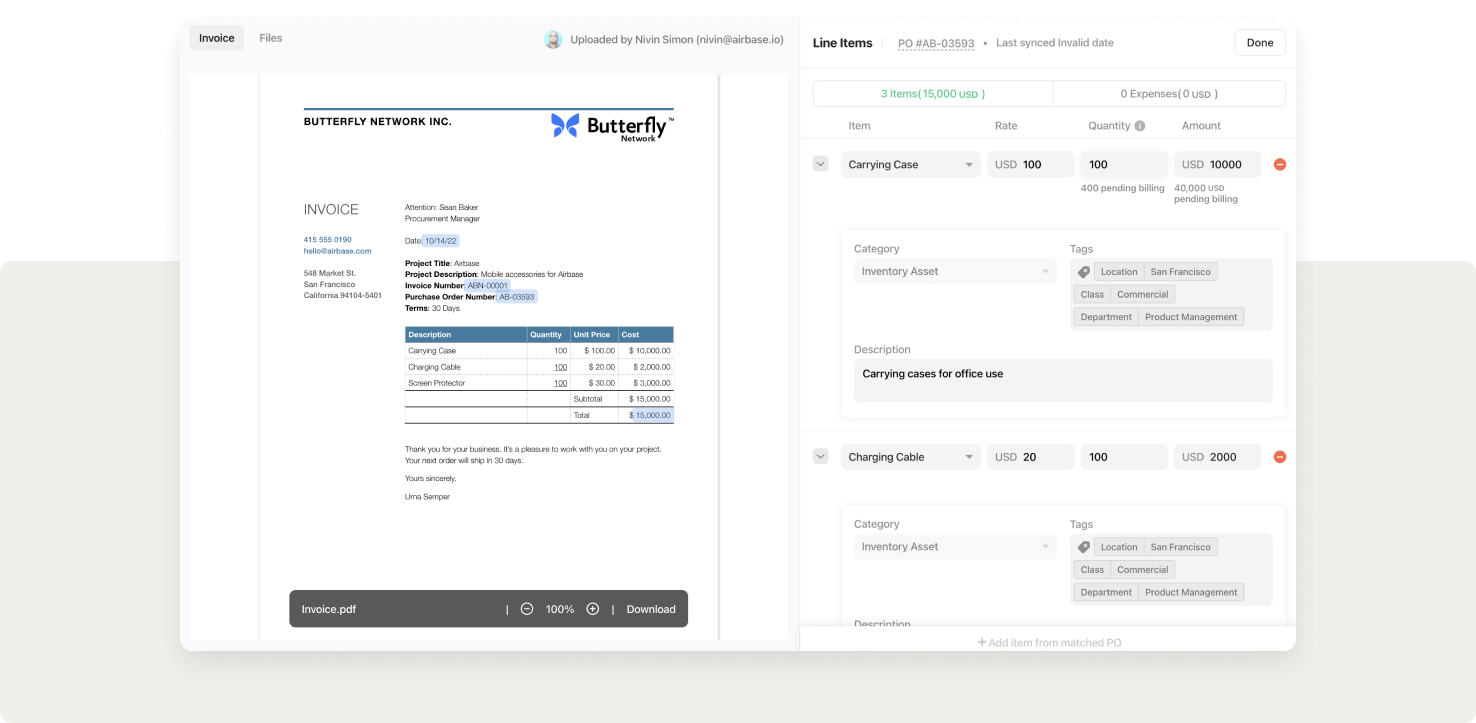Collapse the Charging Cable line item details
Screen dimensions: 1476x723
click(821, 457)
